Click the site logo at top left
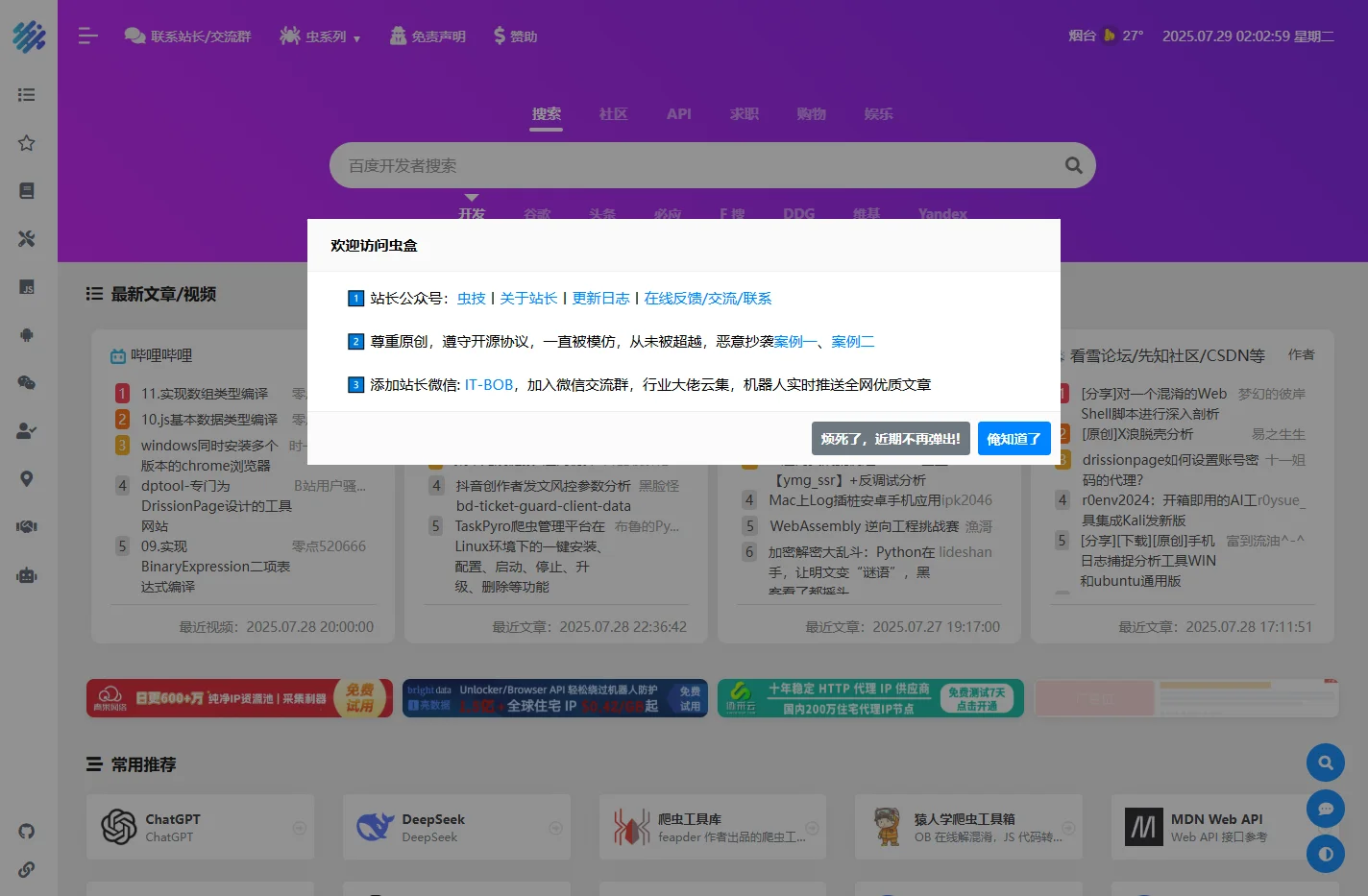This screenshot has width=1368, height=896. (x=29, y=36)
